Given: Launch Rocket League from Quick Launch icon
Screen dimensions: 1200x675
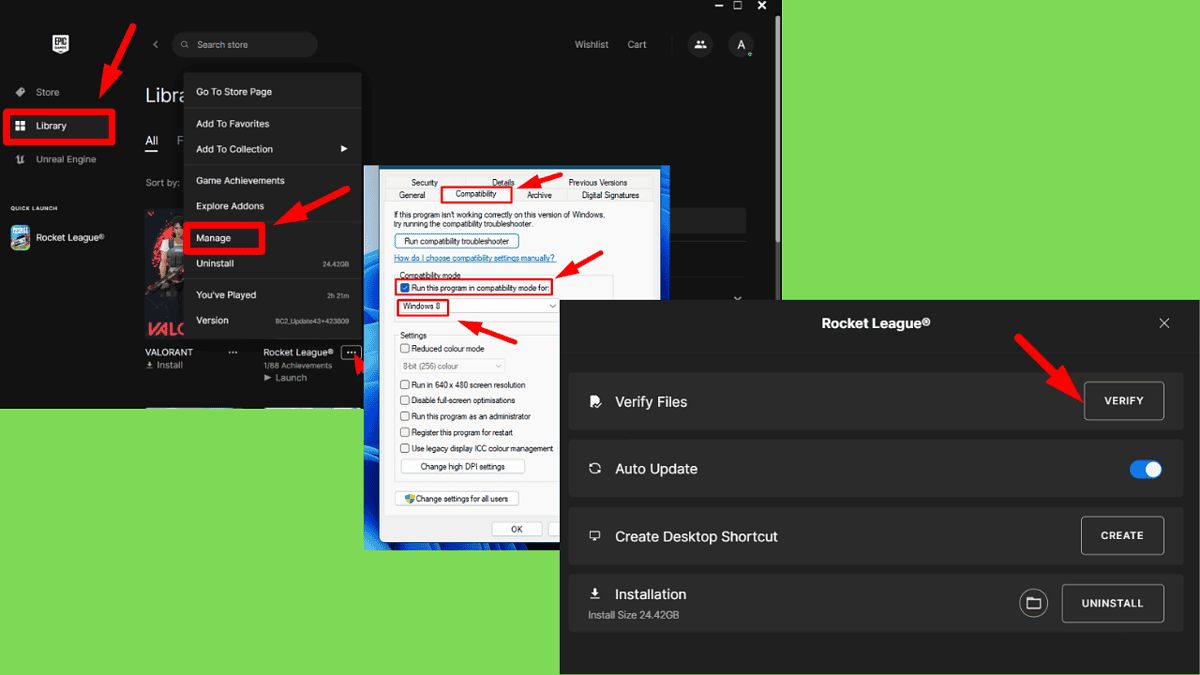Looking at the screenshot, I should (x=20, y=237).
